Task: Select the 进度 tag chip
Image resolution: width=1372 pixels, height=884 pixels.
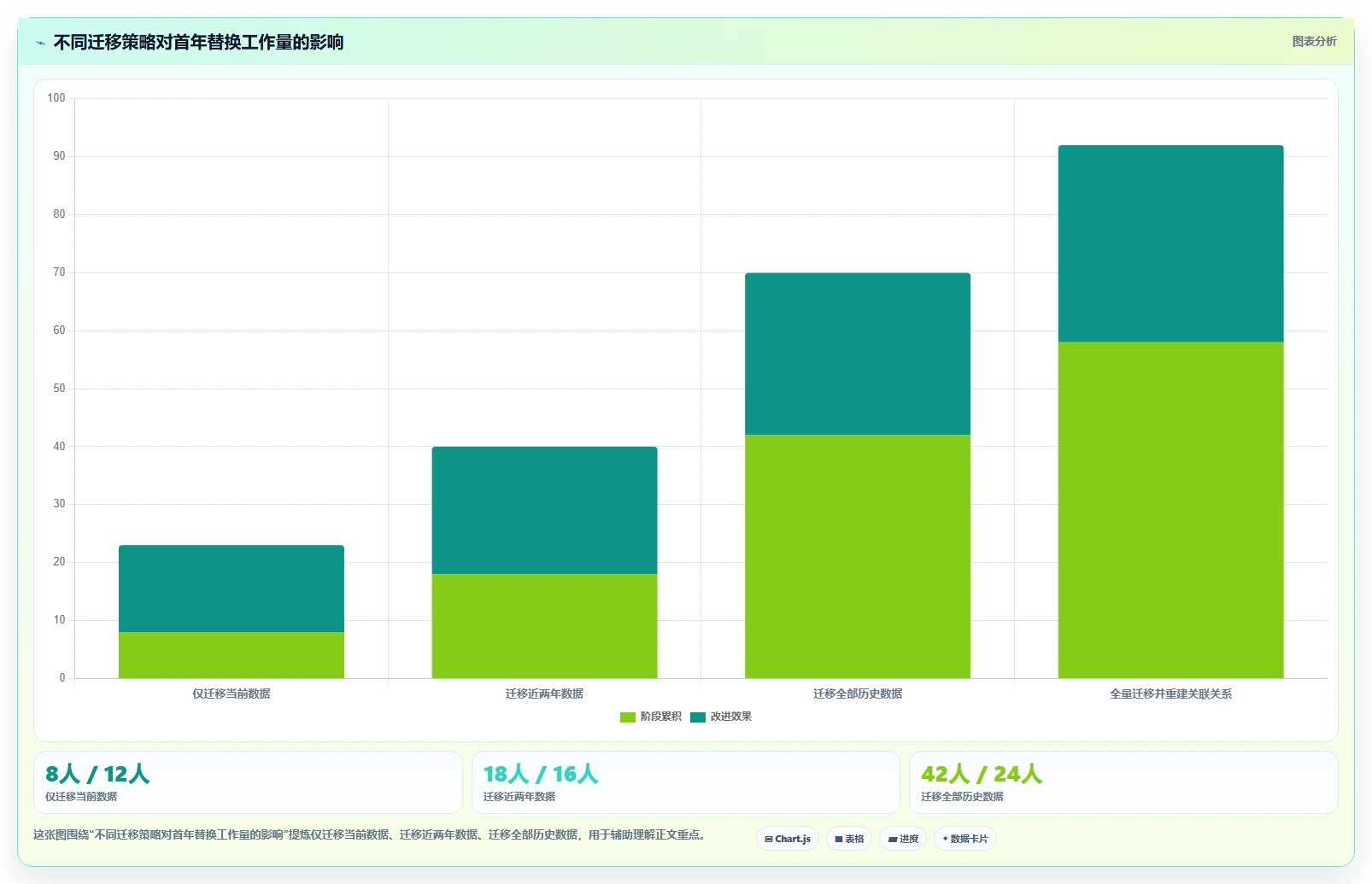Action: point(903,839)
